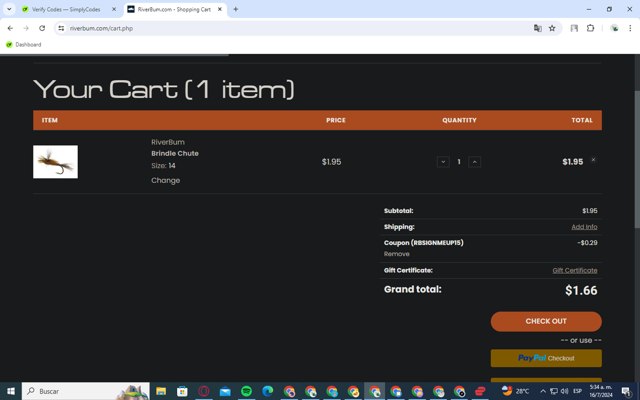The image size is (640, 400).
Task: Click the browser forward arrow
Action: (26, 28)
